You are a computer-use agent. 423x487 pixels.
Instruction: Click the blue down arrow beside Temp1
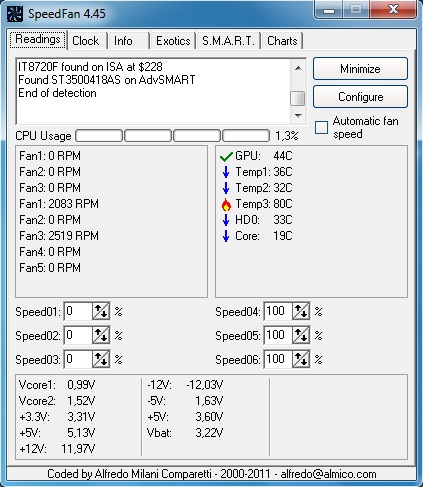pos(226,172)
